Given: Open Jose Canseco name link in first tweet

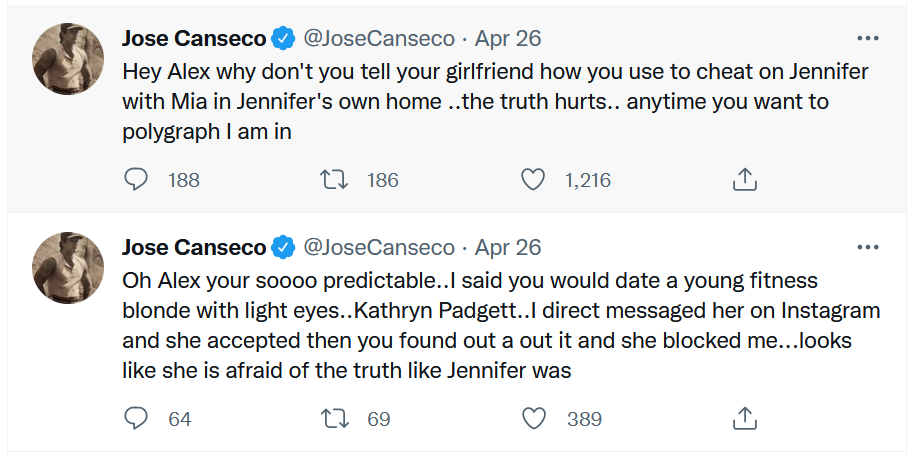Looking at the screenshot, I should [194, 39].
